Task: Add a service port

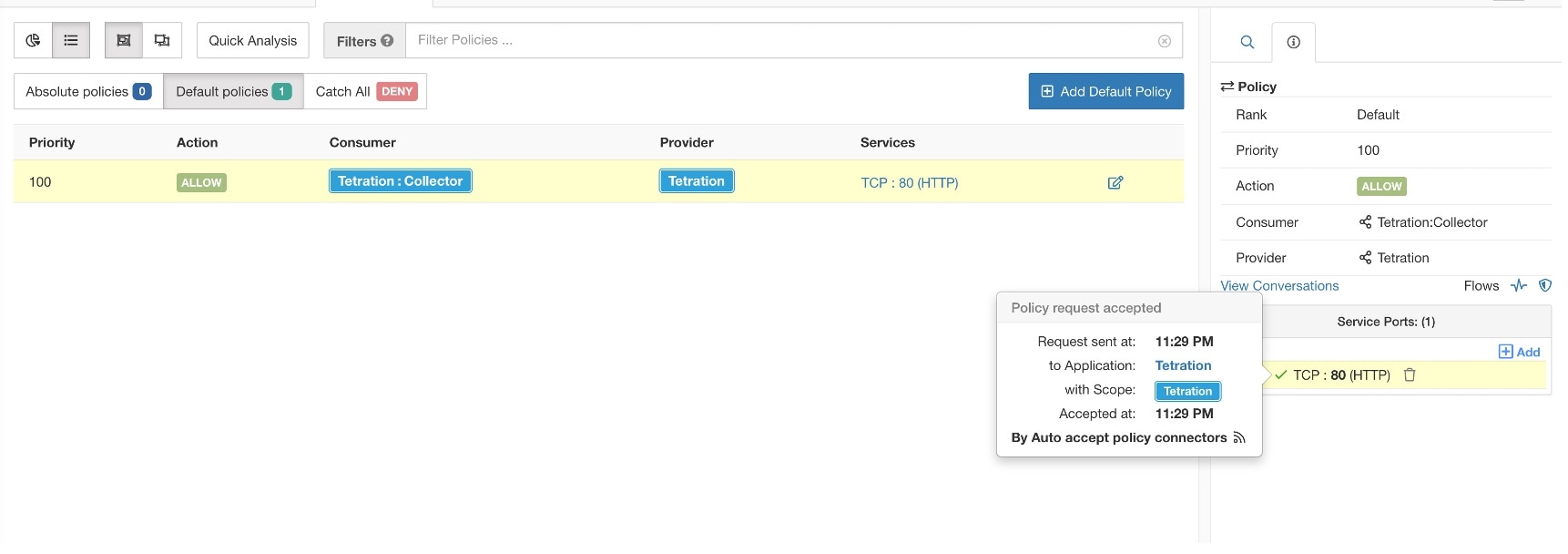Action: pyautogui.click(x=1520, y=352)
